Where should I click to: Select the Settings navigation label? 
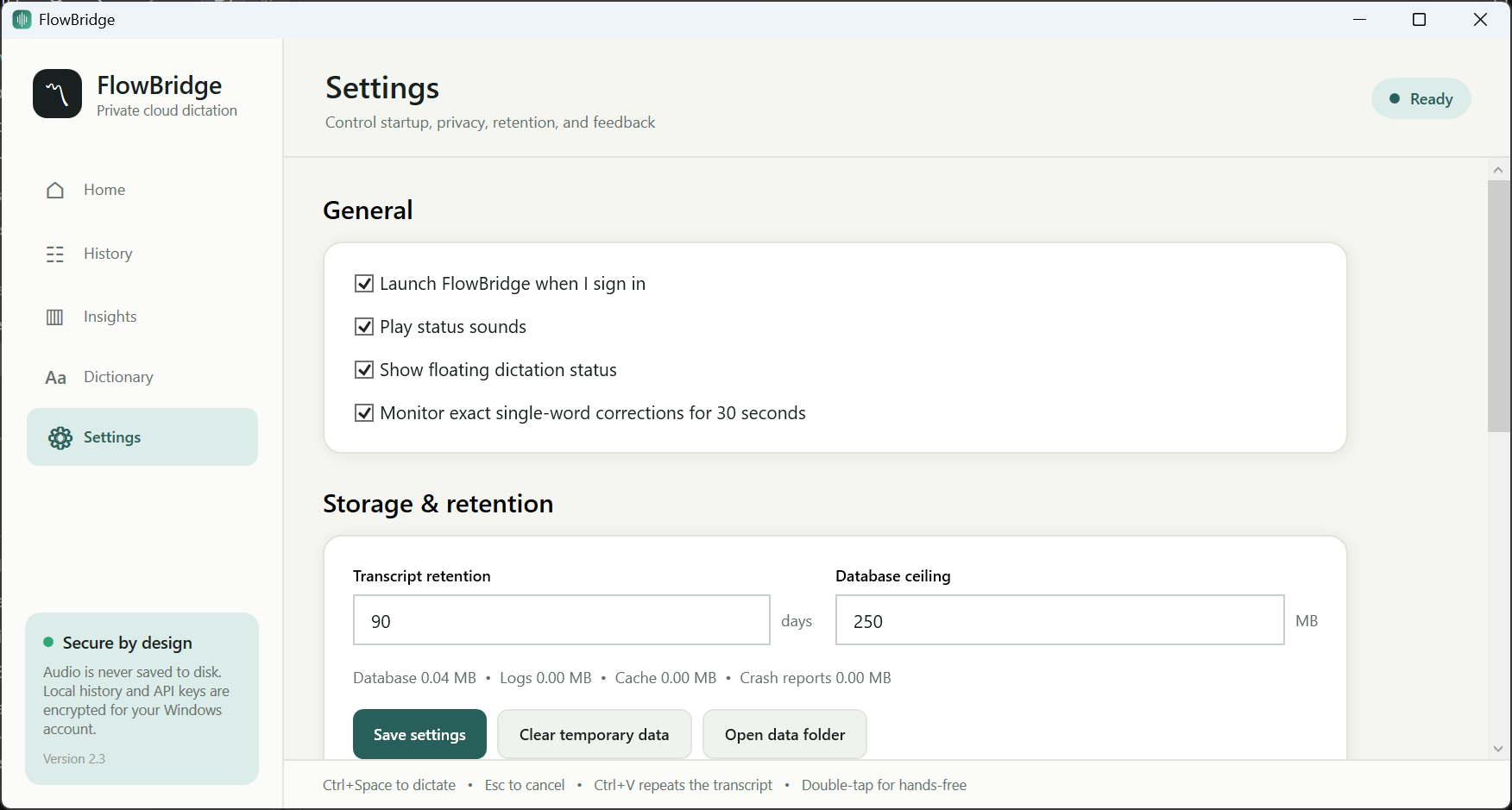(x=112, y=437)
